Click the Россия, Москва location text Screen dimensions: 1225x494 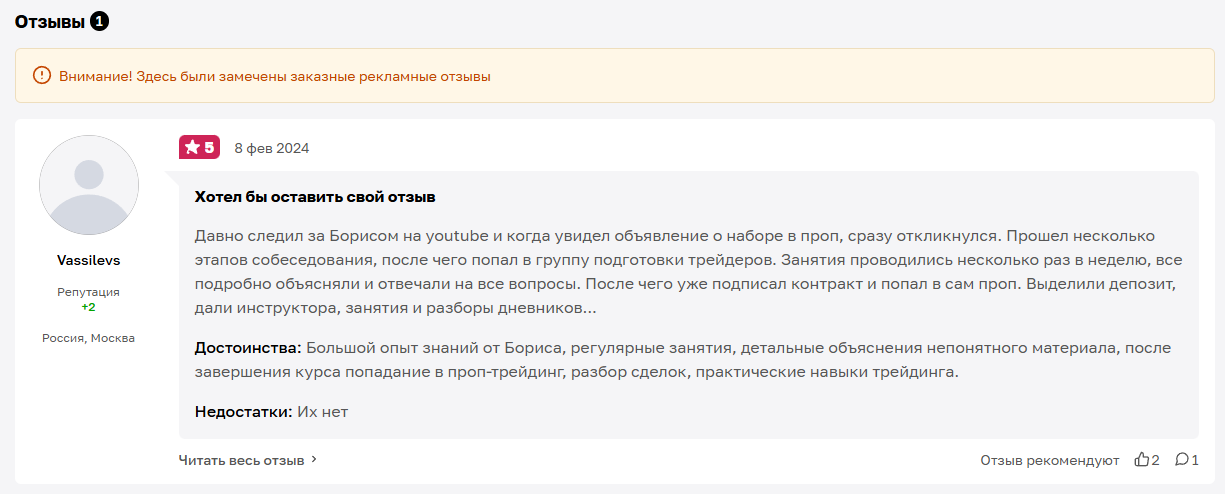pos(89,338)
